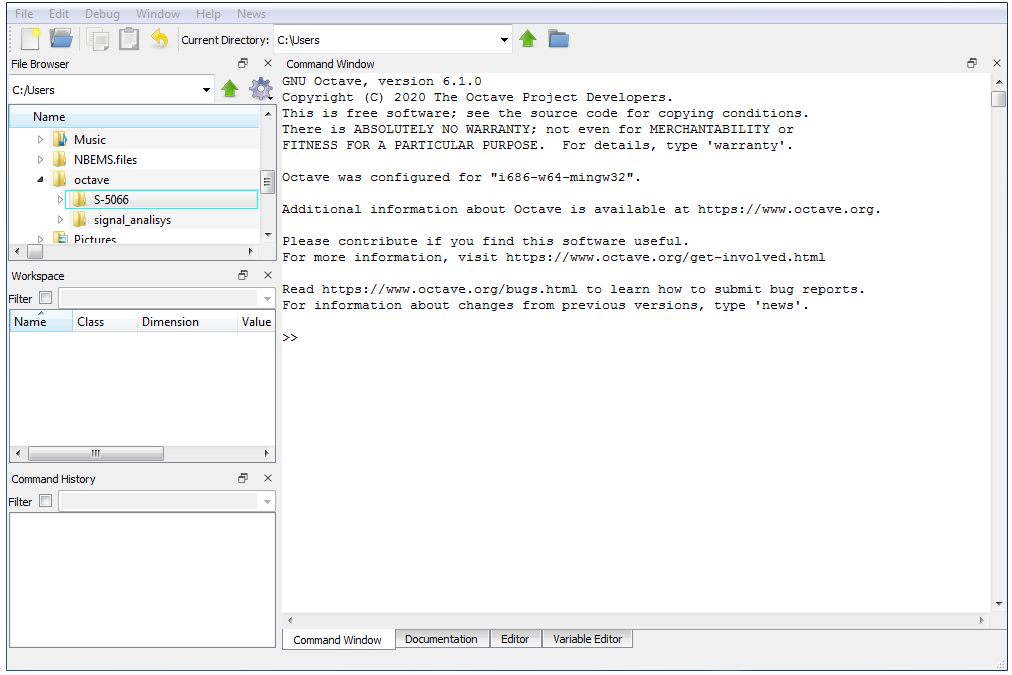Expand the Music folder

pos(40,139)
